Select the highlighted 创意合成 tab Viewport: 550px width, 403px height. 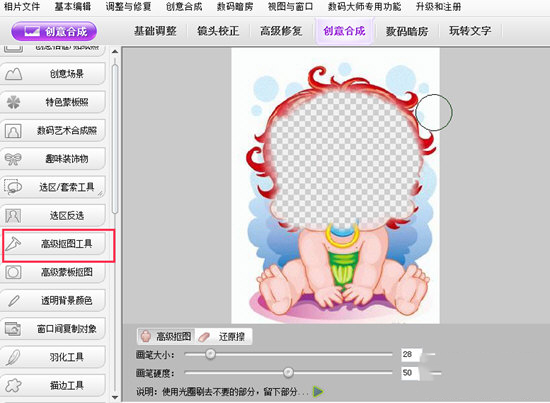[344, 31]
